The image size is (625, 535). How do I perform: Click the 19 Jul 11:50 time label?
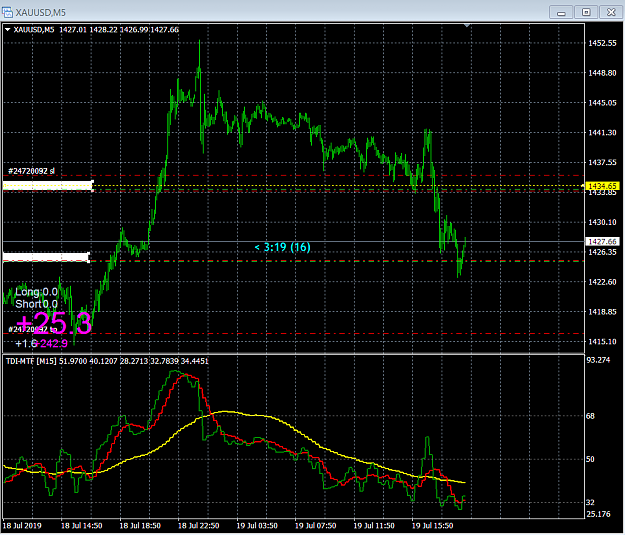[x=374, y=526]
